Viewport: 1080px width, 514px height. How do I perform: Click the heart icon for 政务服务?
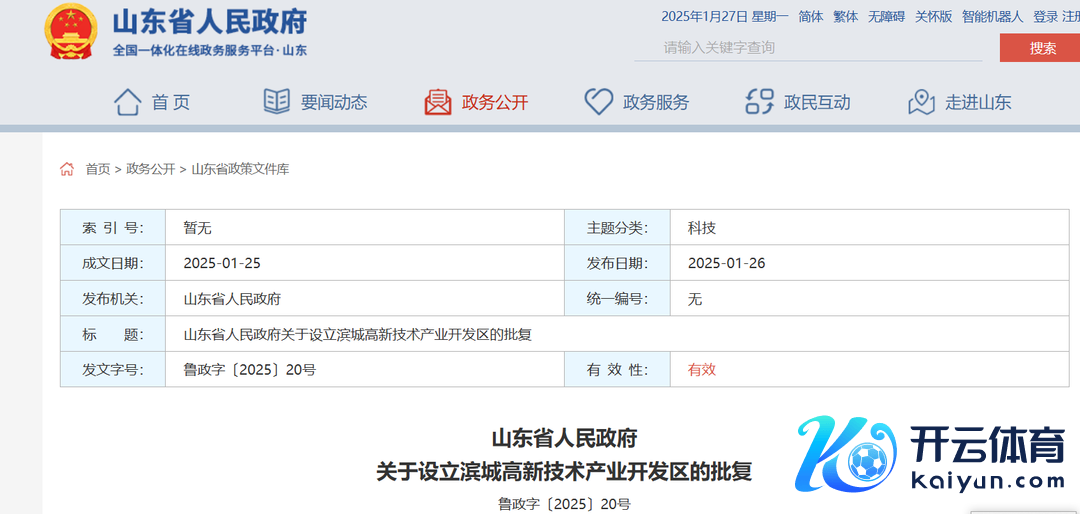tap(598, 102)
